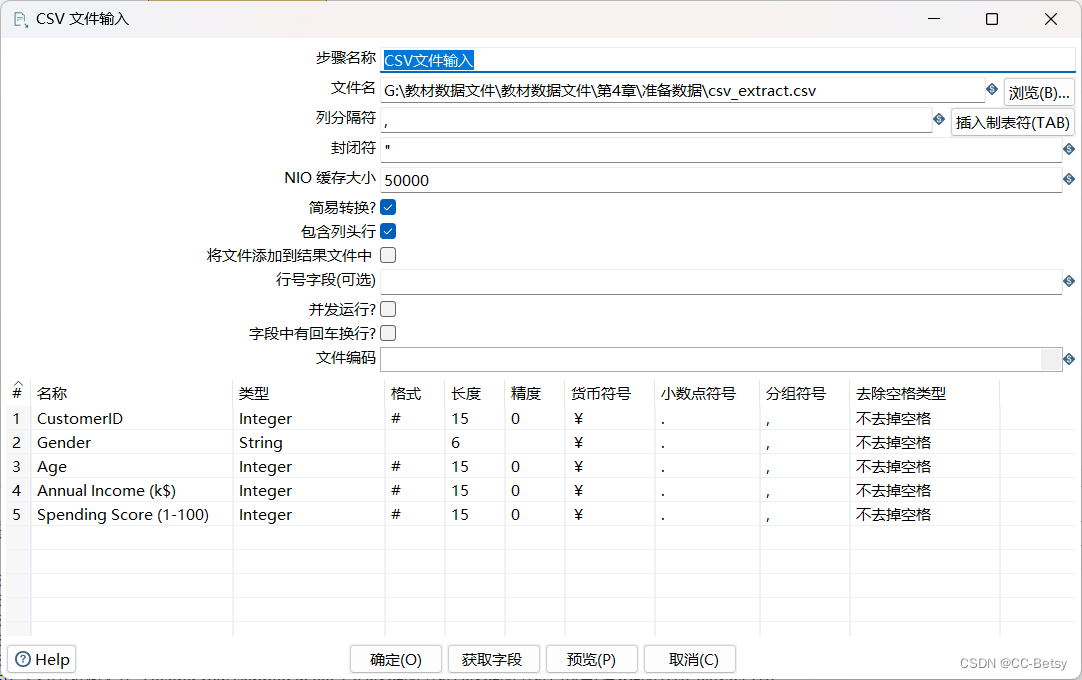
Task: Click the variable icon beside 封闭符
Action: 1068,149
